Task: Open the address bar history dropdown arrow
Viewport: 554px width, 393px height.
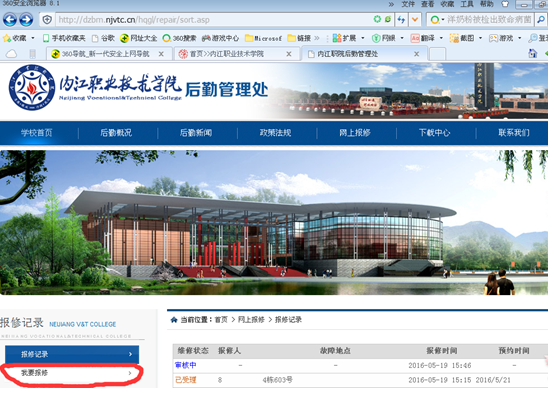Action: pos(415,19)
